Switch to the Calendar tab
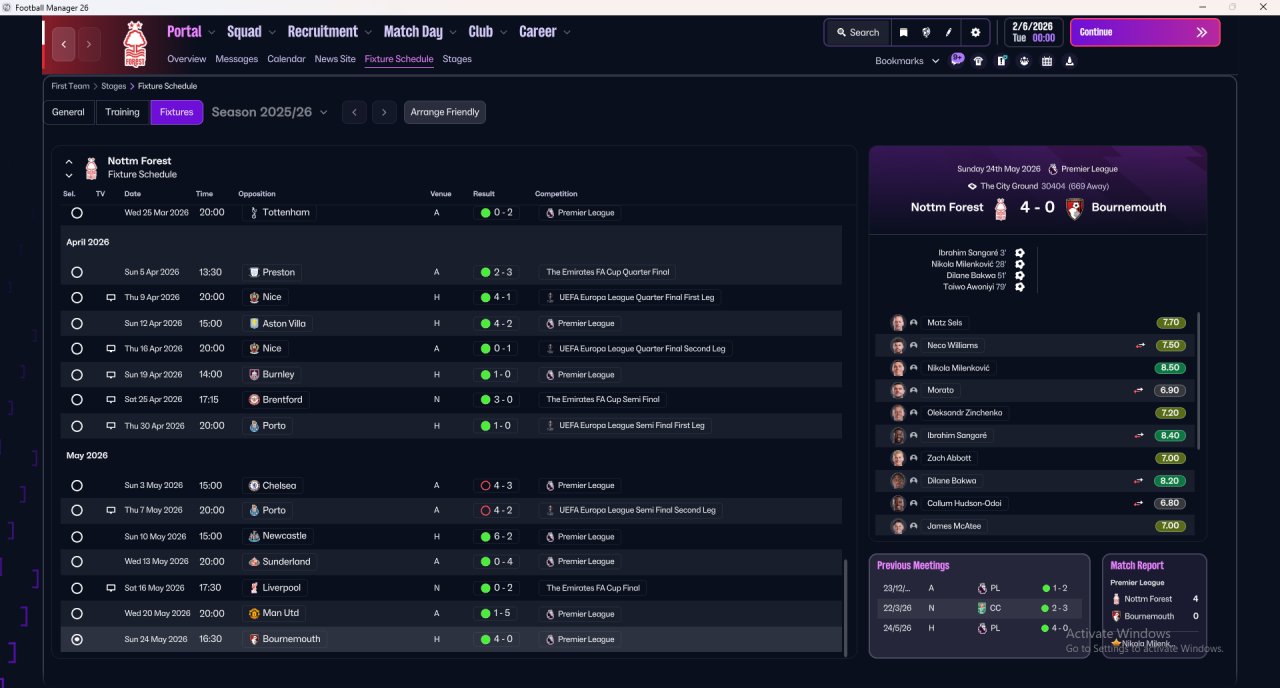Screen dimensions: 1280x688 tap(286, 59)
